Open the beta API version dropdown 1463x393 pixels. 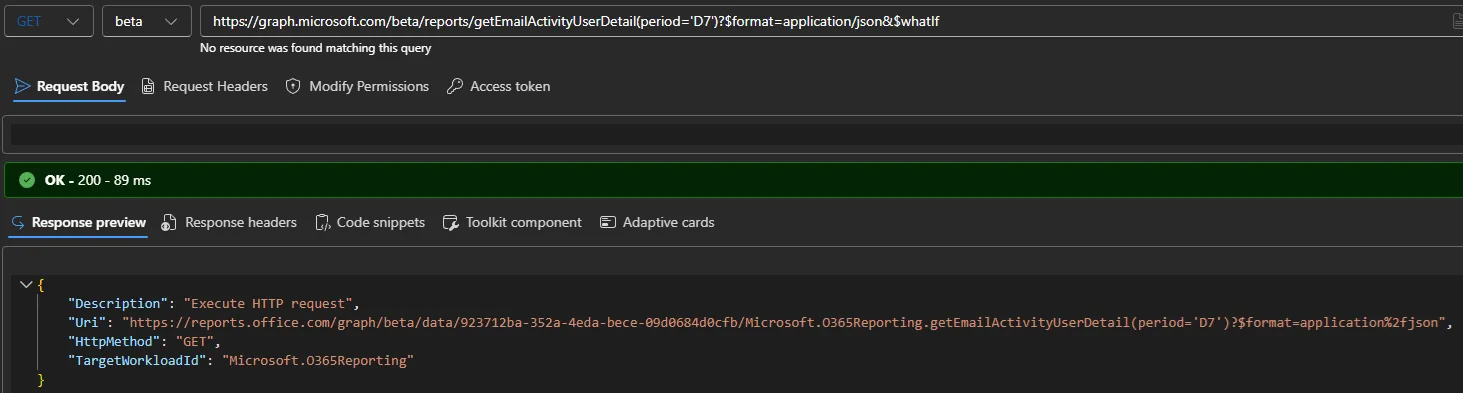click(x=146, y=21)
